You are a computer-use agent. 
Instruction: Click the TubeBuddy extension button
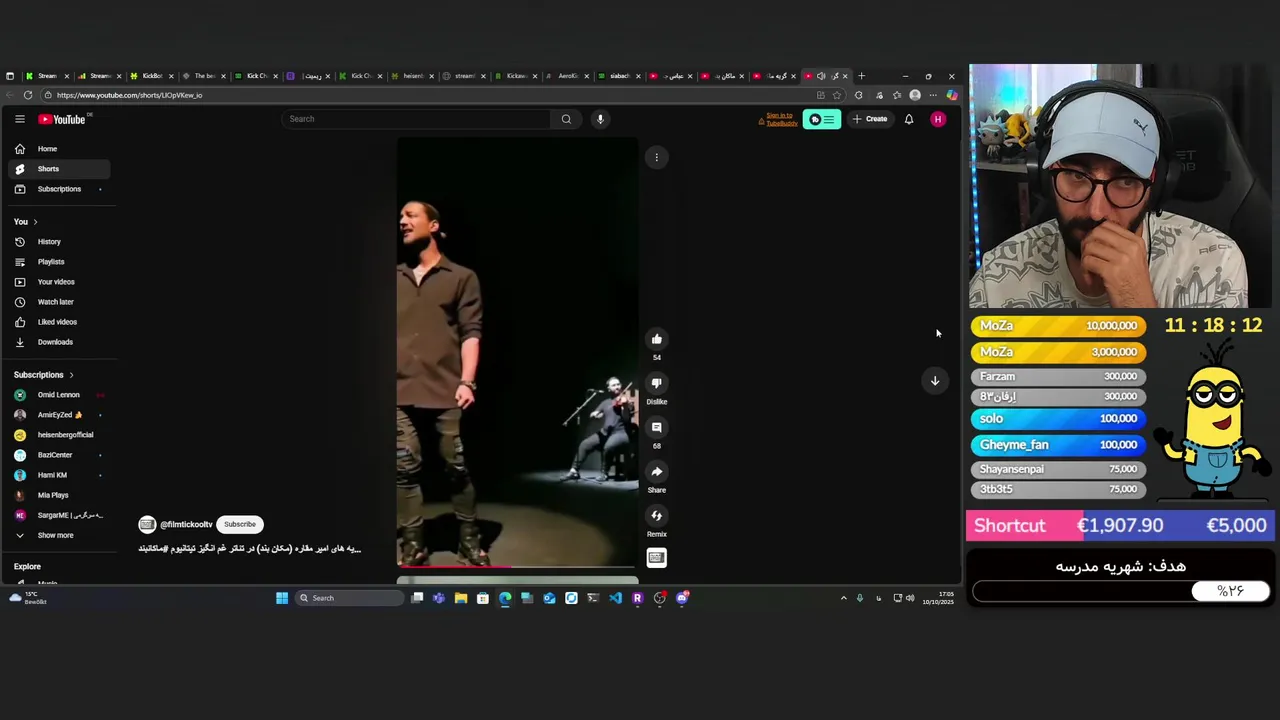821,119
